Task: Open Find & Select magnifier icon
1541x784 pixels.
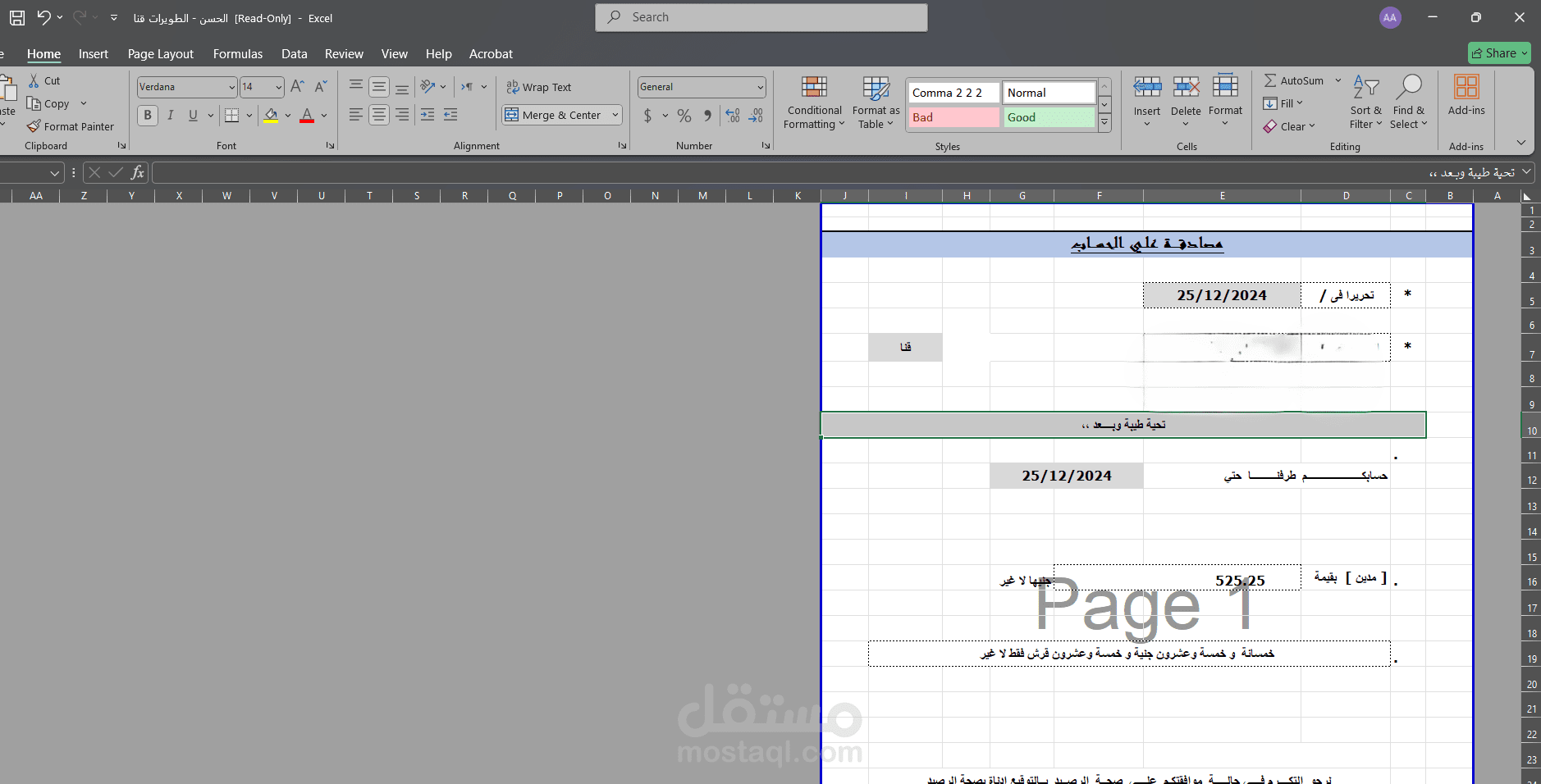Action: 1409,85
